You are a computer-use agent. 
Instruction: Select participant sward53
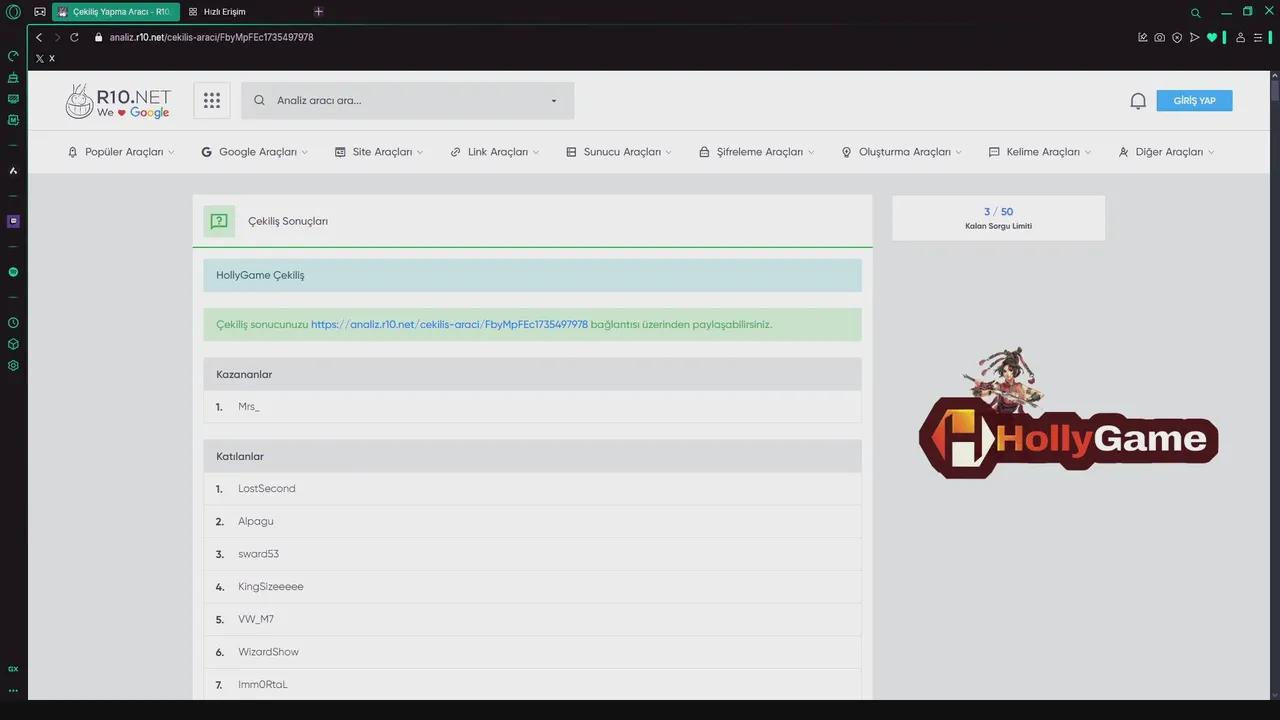point(258,554)
